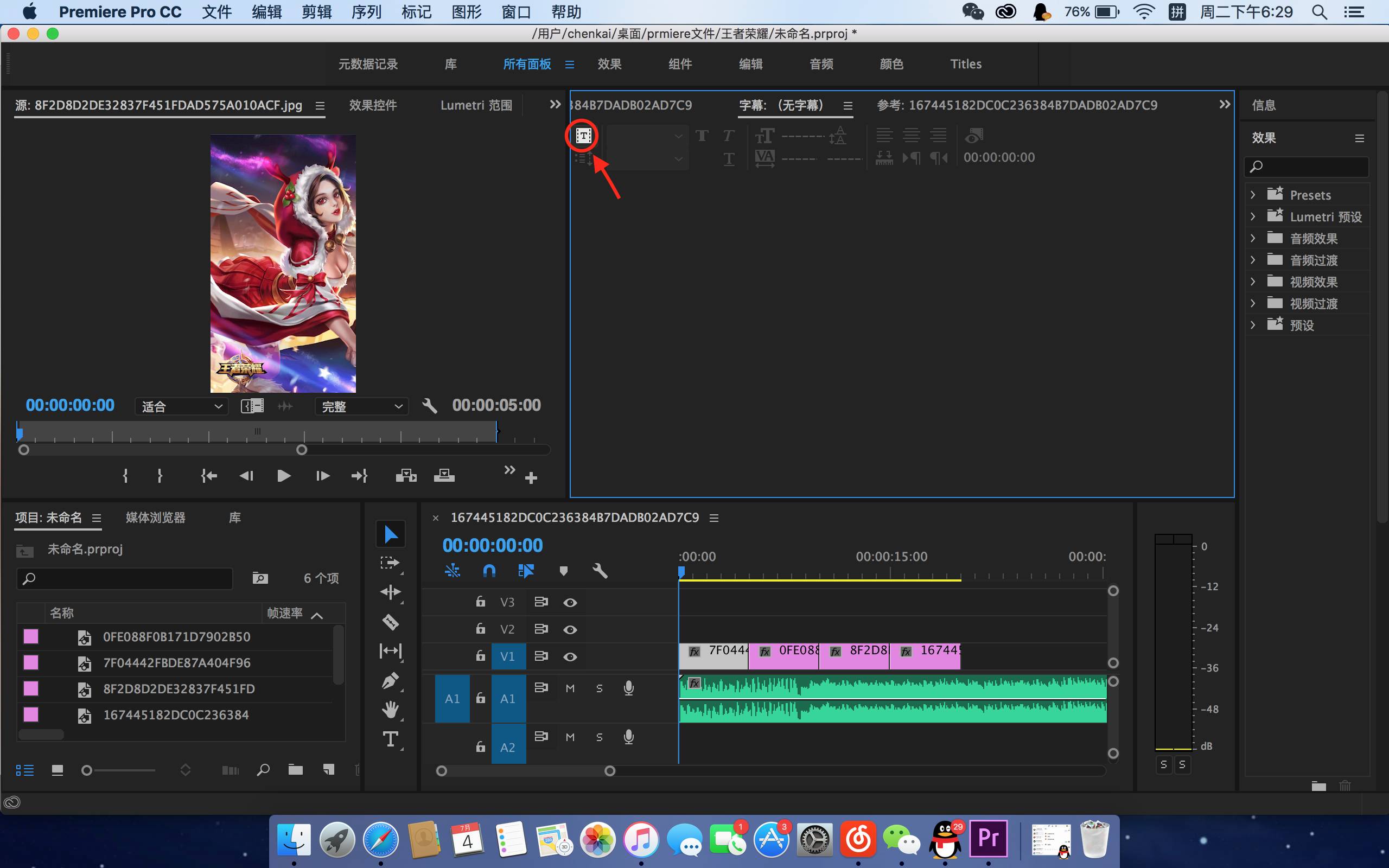Open timeline display settings wrench

[600, 571]
